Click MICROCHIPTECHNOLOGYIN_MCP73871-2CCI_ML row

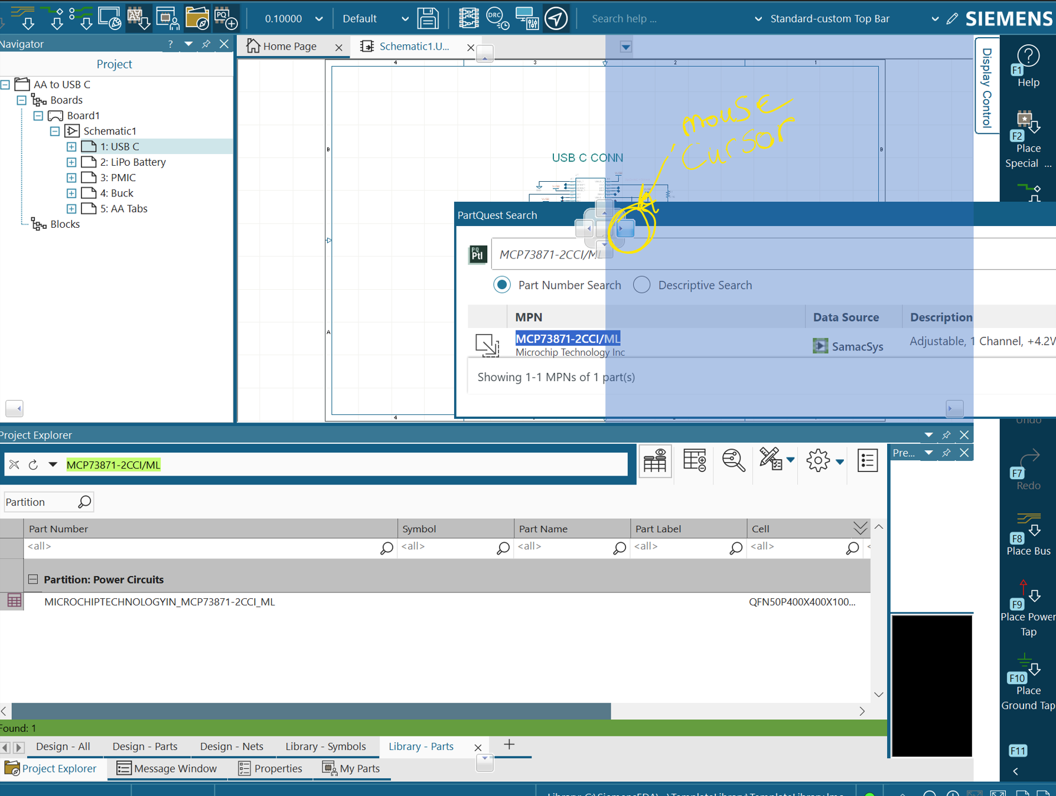[436, 602]
